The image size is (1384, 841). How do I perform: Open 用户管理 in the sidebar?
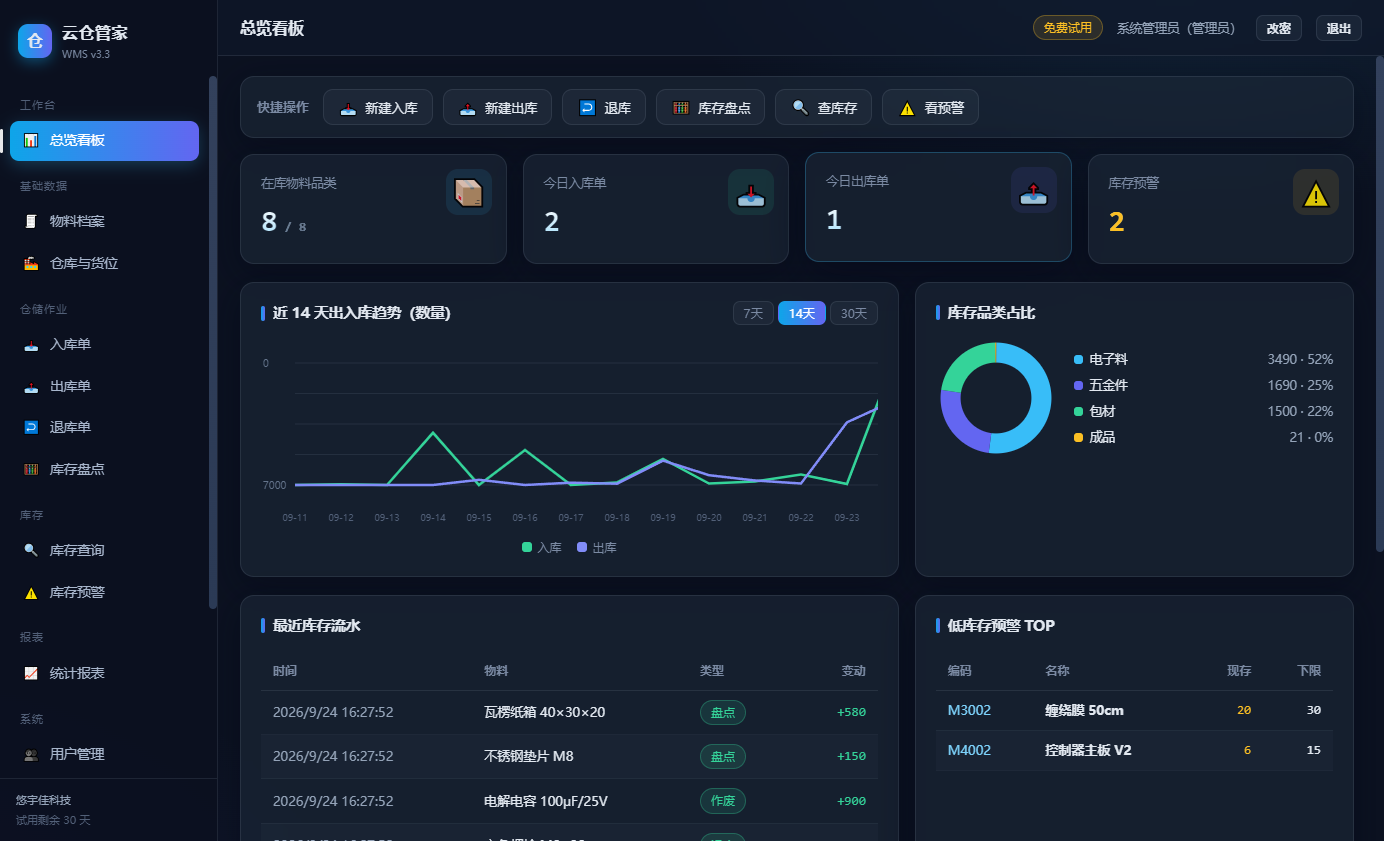(105, 755)
